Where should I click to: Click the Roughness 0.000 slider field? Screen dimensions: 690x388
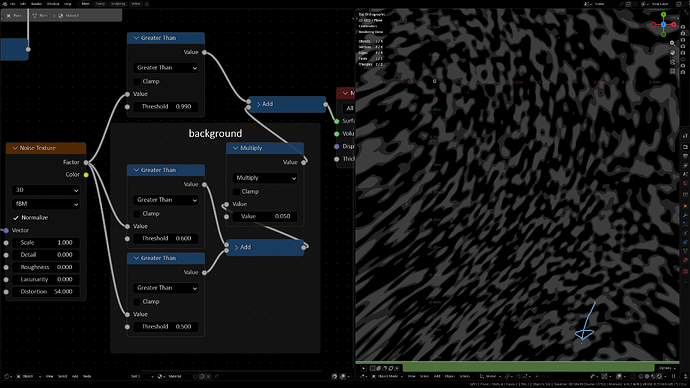tap(45, 267)
